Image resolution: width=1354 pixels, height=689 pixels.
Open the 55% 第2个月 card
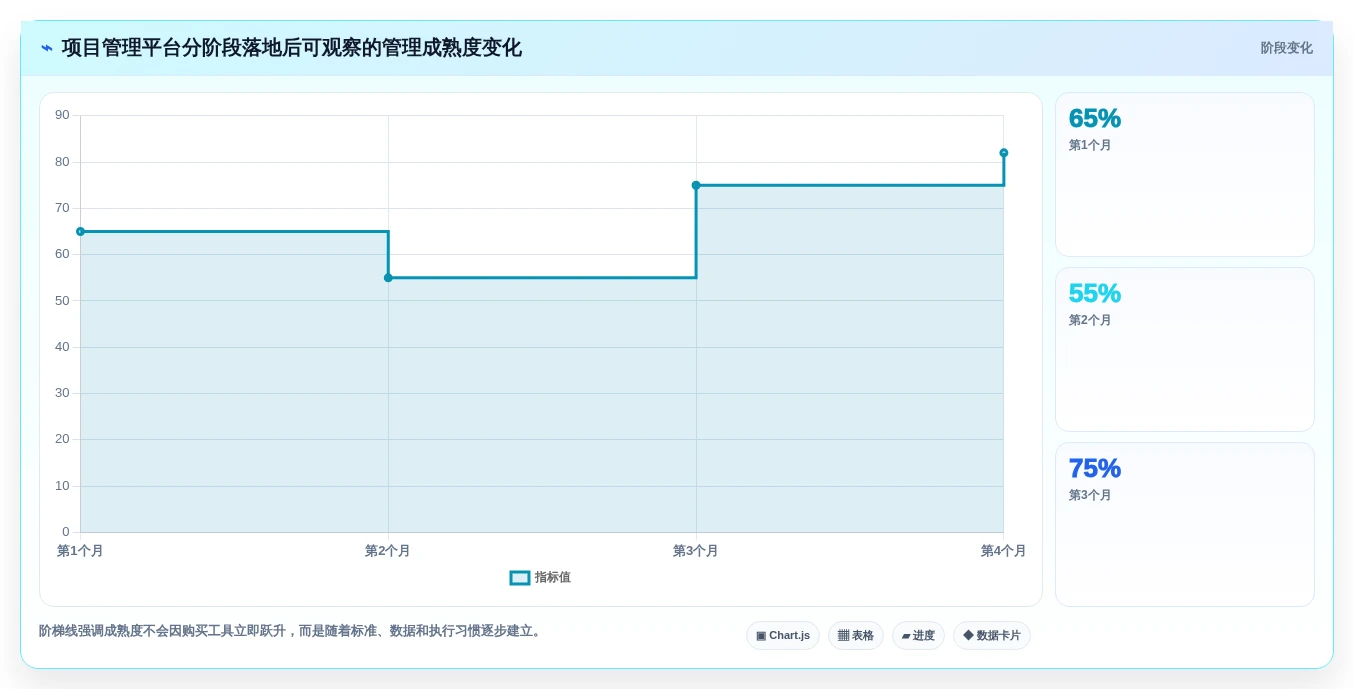[1185, 350]
